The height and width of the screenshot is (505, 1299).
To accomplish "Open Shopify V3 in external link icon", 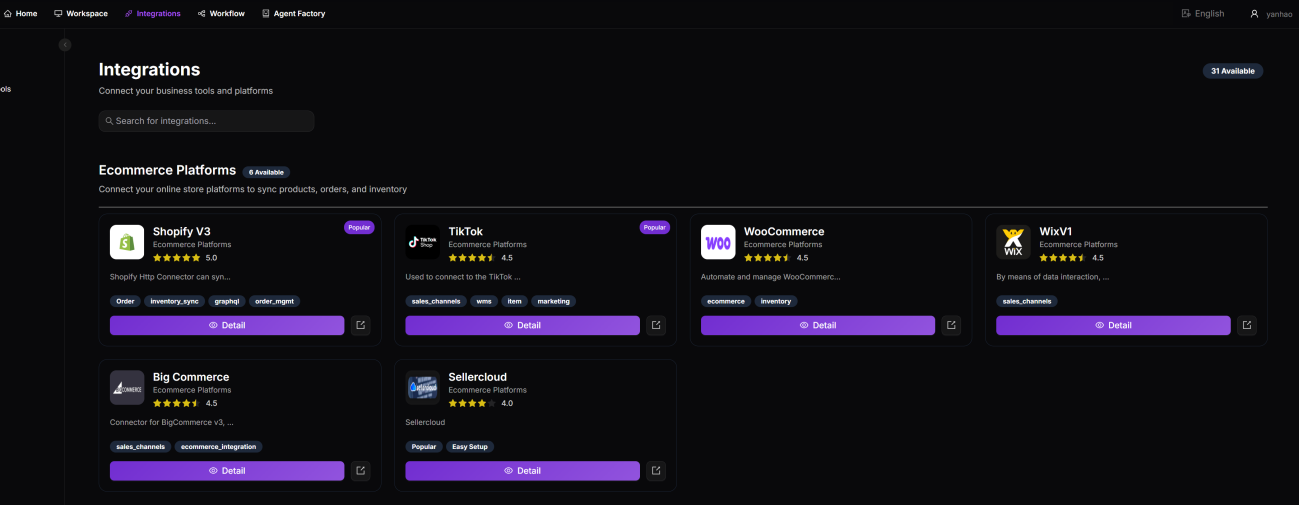I will pos(361,325).
